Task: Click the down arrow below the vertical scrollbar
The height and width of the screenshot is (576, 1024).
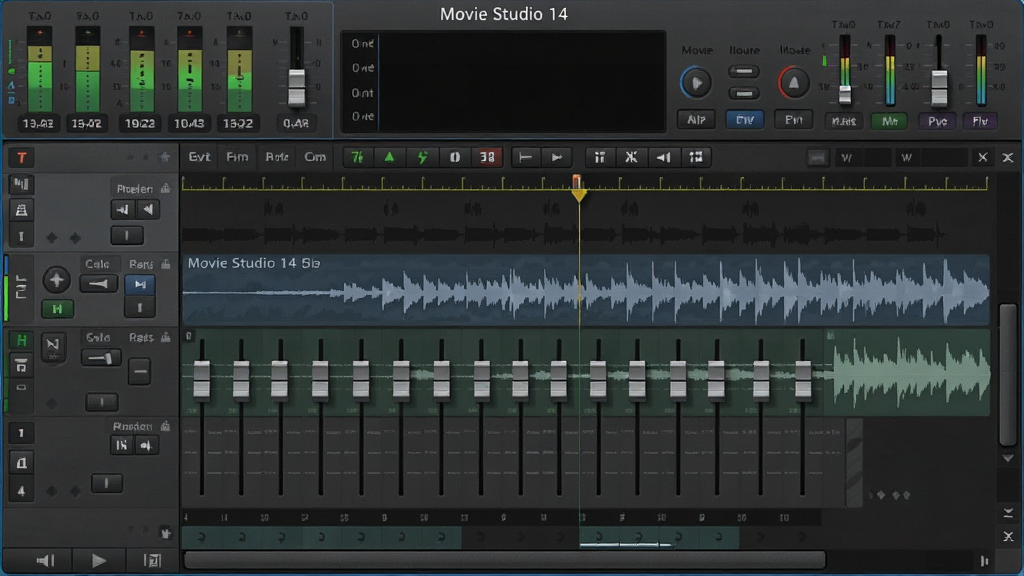Action: 1008,458
